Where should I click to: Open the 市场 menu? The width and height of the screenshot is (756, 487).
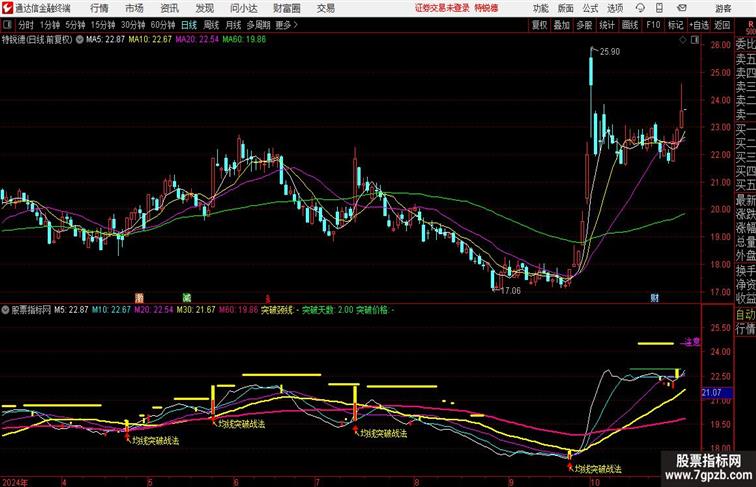(x=134, y=8)
